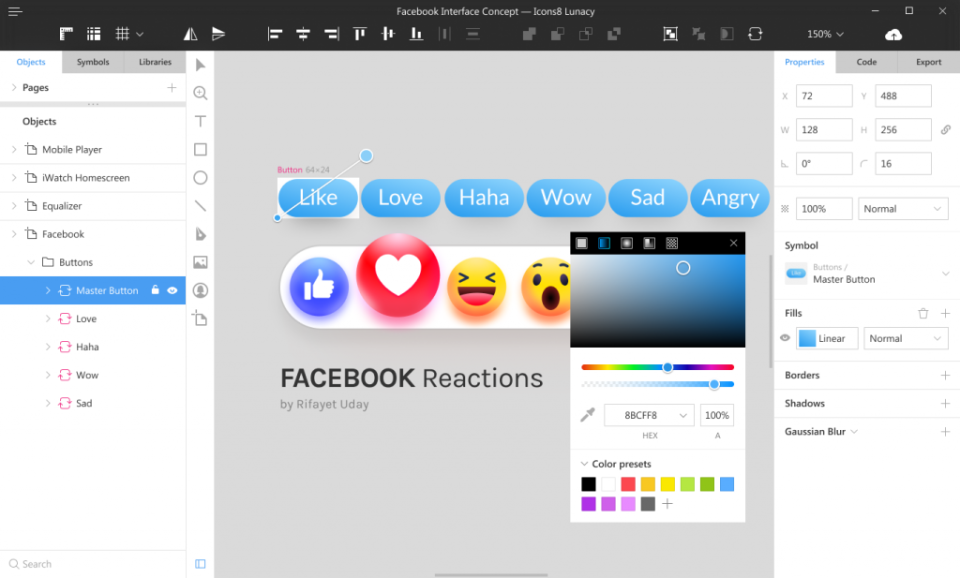Flip the selection vertically
Image resolution: width=960 pixels, height=578 pixels.
point(219,34)
